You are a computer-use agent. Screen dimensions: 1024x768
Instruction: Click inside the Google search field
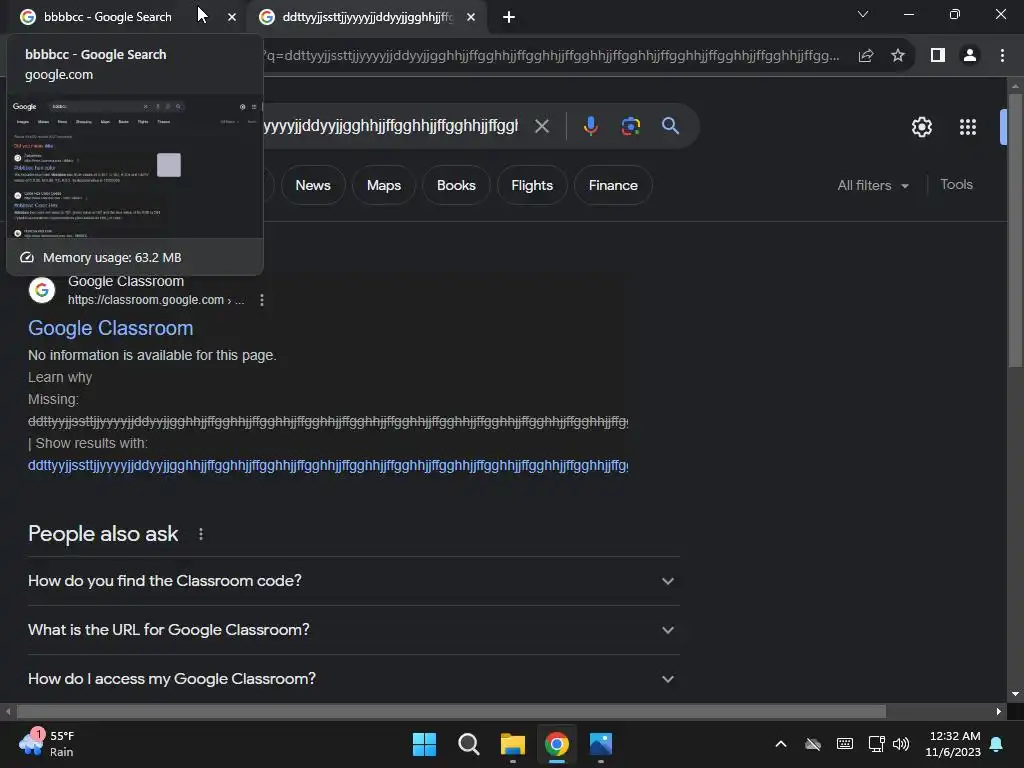[392, 125]
